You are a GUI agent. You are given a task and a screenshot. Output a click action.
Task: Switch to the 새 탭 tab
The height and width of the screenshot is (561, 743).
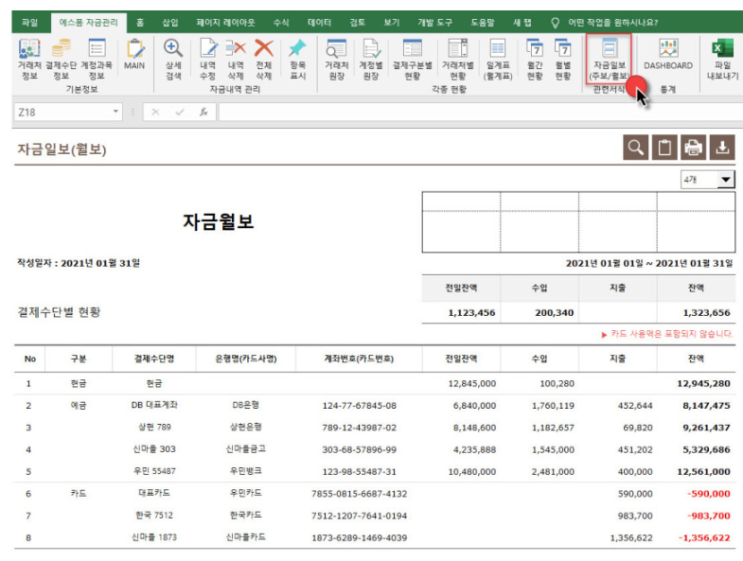pyautogui.click(x=522, y=22)
